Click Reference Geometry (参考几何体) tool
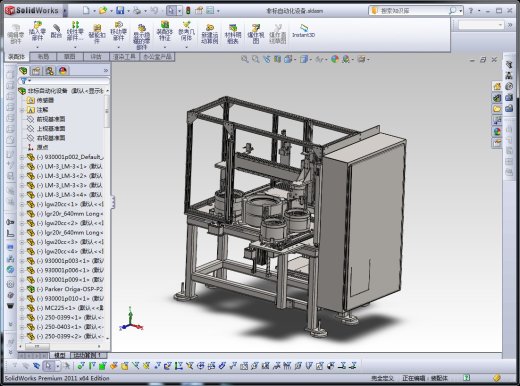The height and width of the screenshot is (386, 520). 186,31
